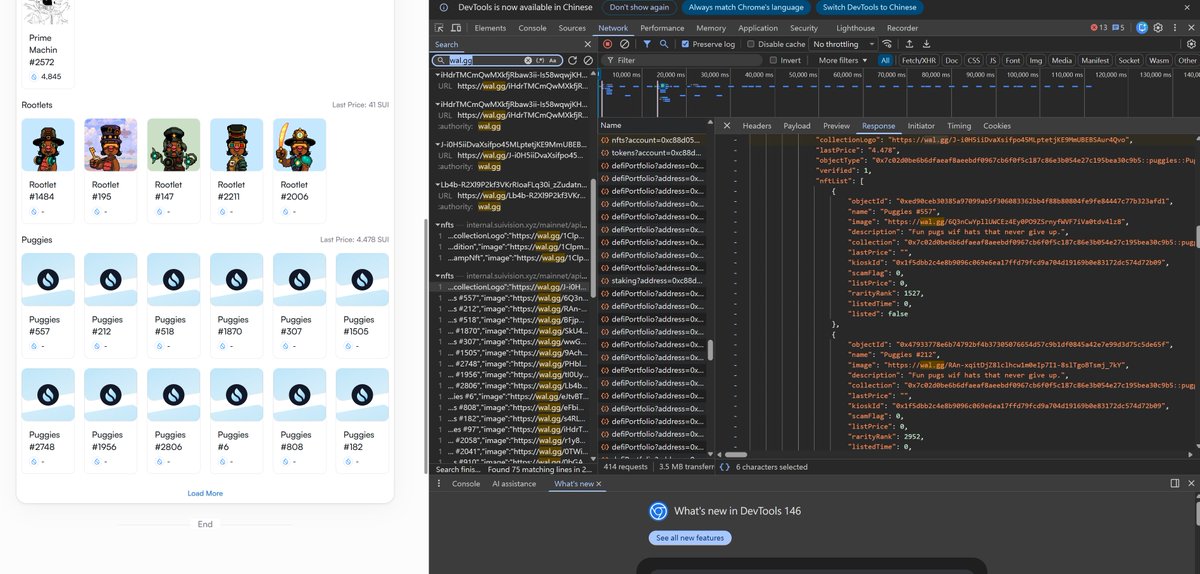Viewport: 1200px width, 574px height.
Task: Toggle drawer dock position icon
Action: point(1175,483)
